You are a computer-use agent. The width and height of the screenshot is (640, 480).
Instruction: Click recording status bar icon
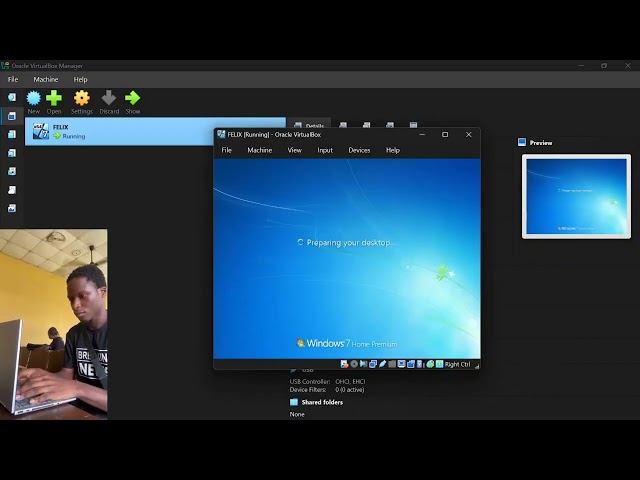[x=411, y=364]
